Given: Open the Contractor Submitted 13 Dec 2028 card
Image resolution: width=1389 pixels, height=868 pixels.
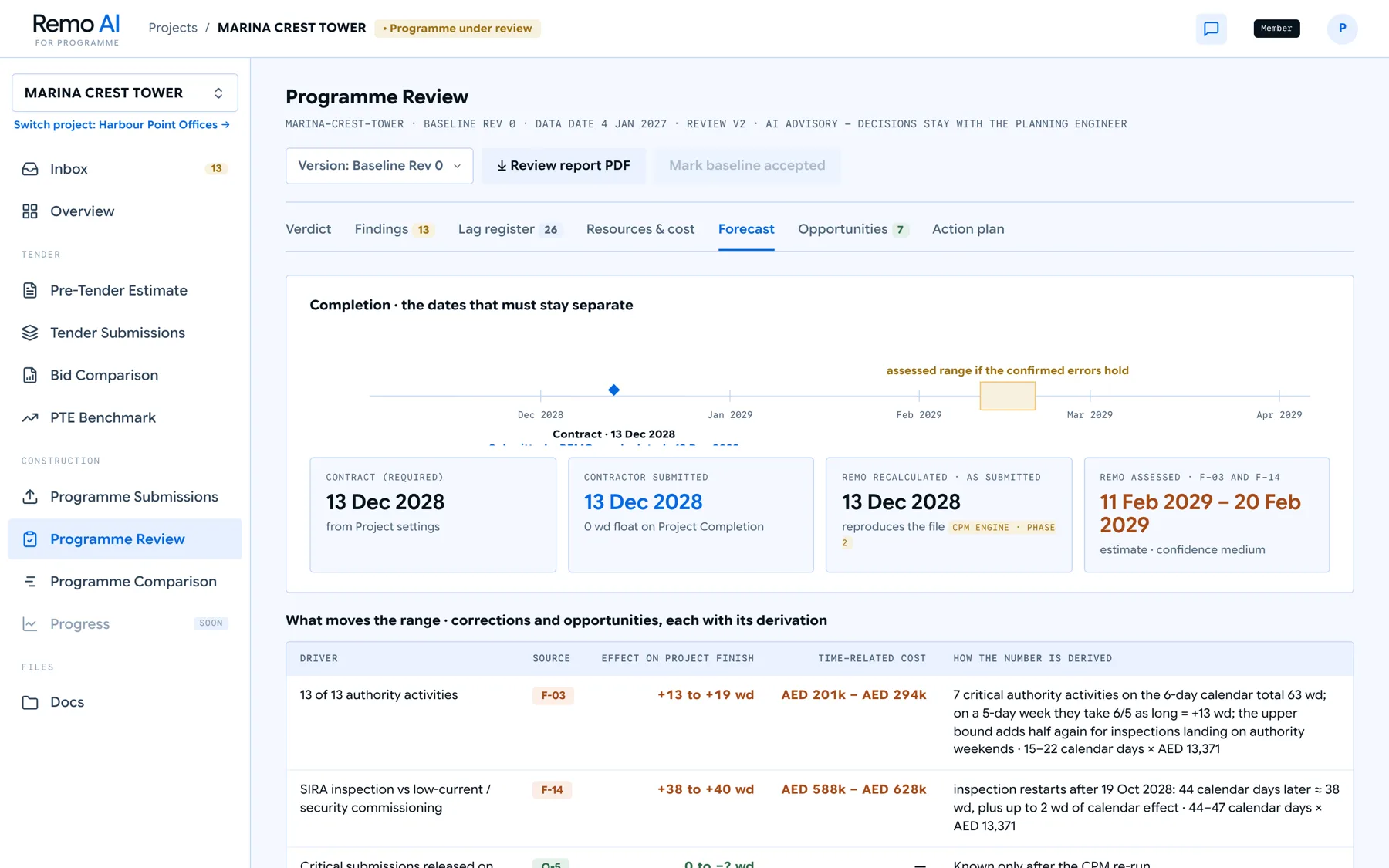Looking at the screenshot, I should (x=691, y=515).
